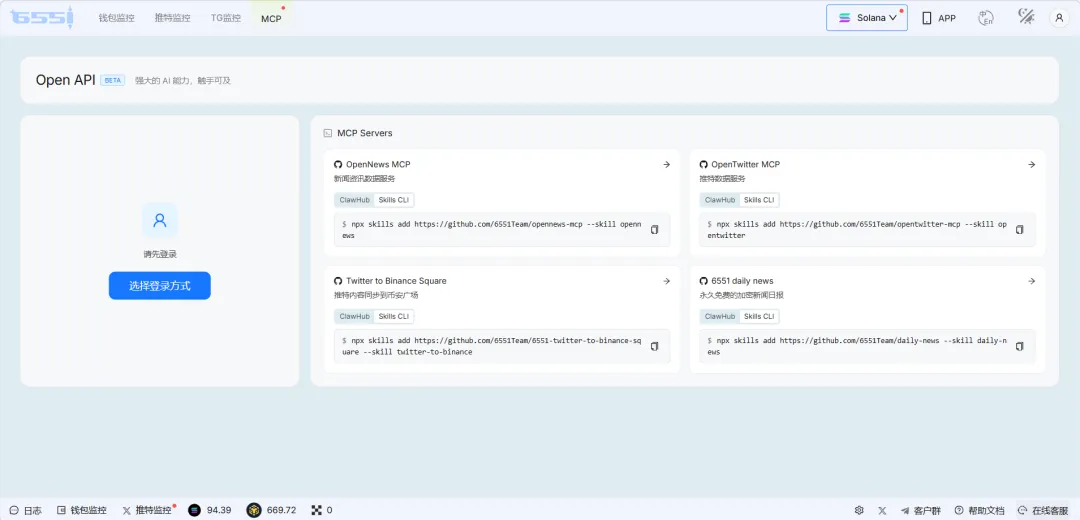Click the 永久免费的加密新闻日报 description
This screenshot has width=1080, height=520.
tap(742, 295)
